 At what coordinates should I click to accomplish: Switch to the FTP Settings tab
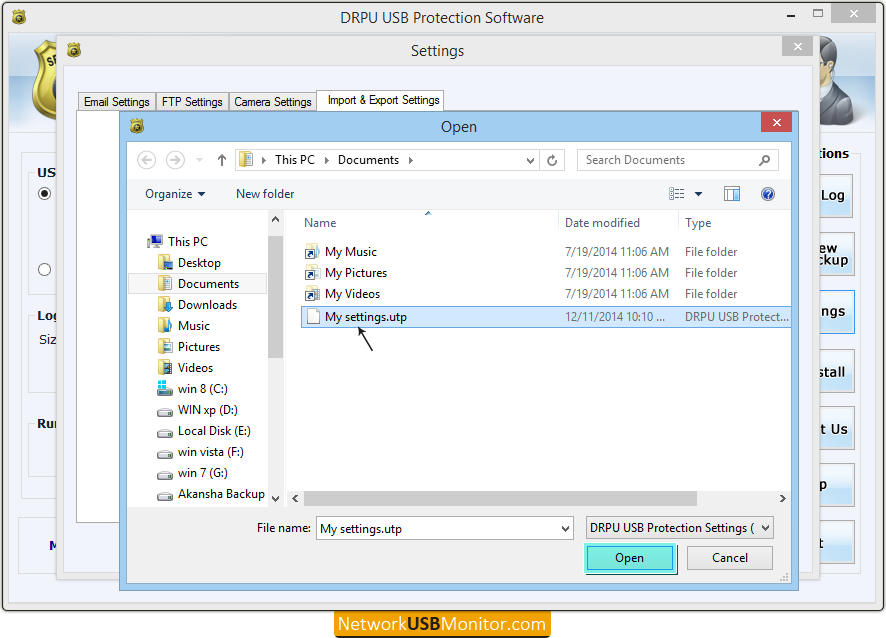[192, 102]
